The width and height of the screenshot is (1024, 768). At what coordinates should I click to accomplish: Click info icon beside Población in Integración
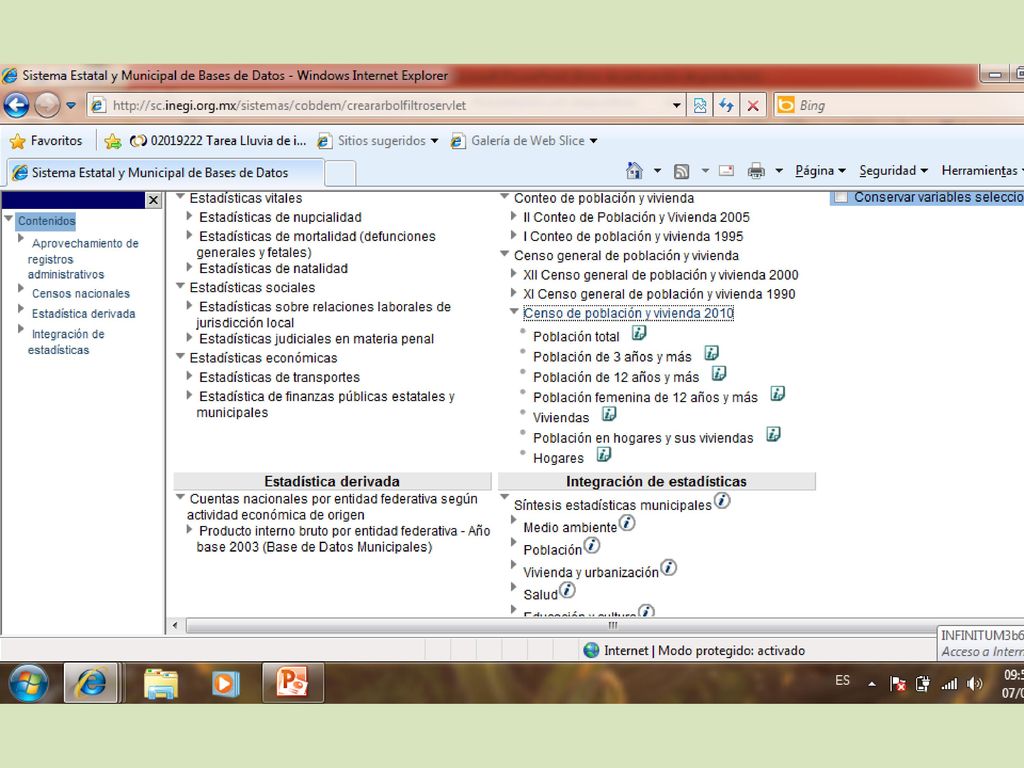591,545
